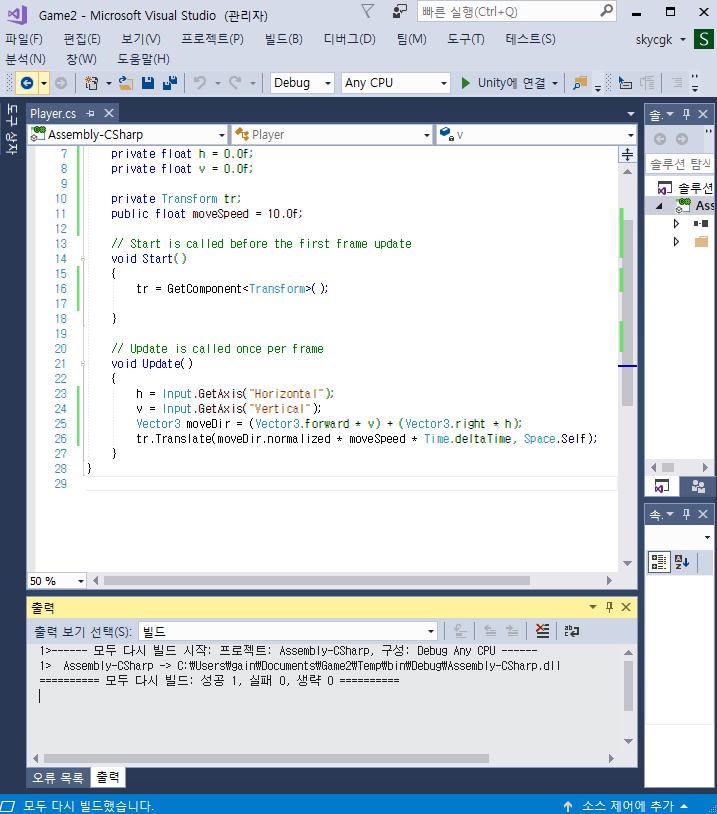Open the 도움말(H) menu
717x814 pixels.
[x=143, y=59]
